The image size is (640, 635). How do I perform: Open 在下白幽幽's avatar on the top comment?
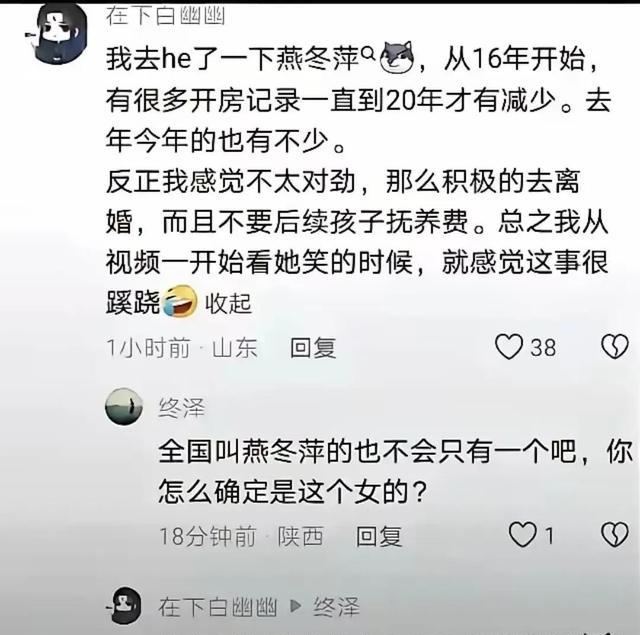tap(58, 33)
